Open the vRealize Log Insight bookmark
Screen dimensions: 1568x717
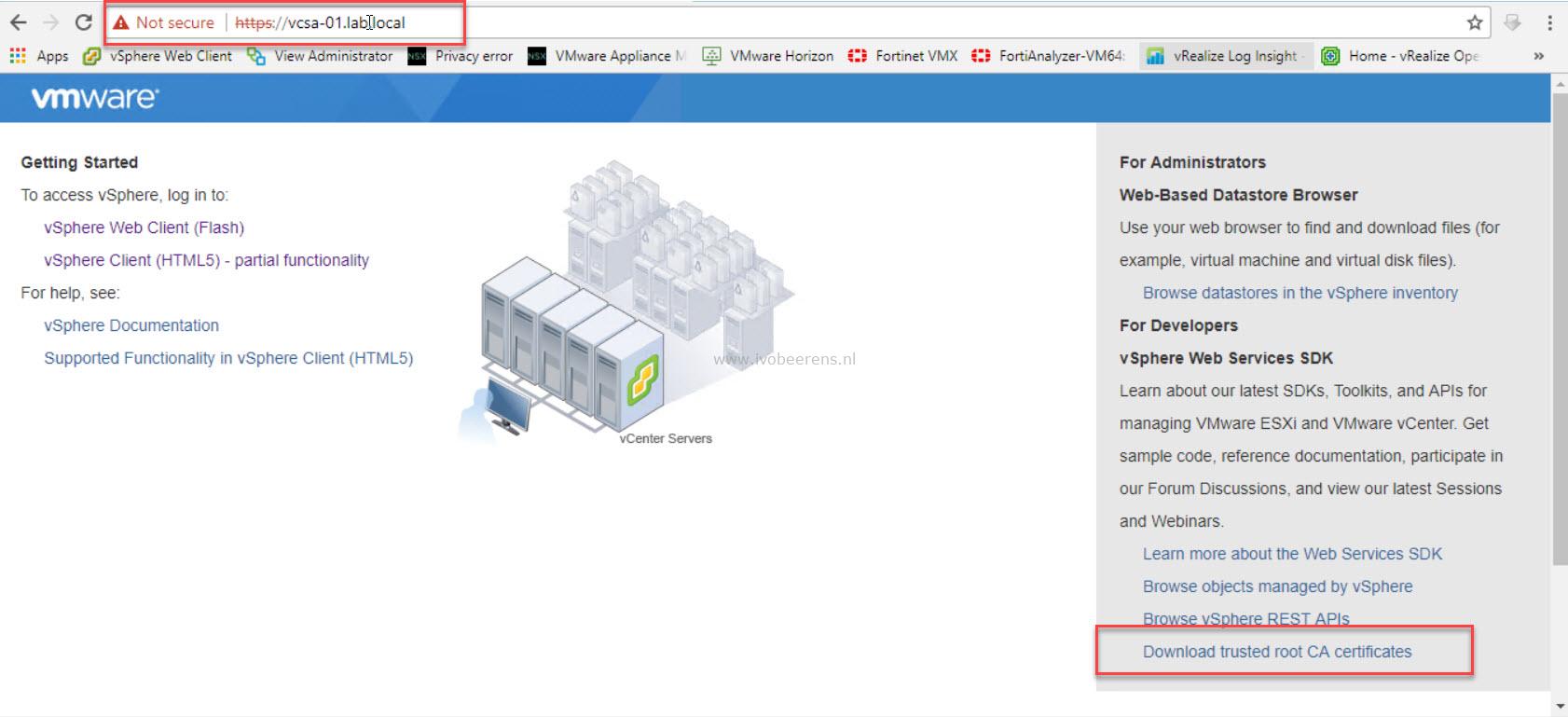pos(1226,56)
